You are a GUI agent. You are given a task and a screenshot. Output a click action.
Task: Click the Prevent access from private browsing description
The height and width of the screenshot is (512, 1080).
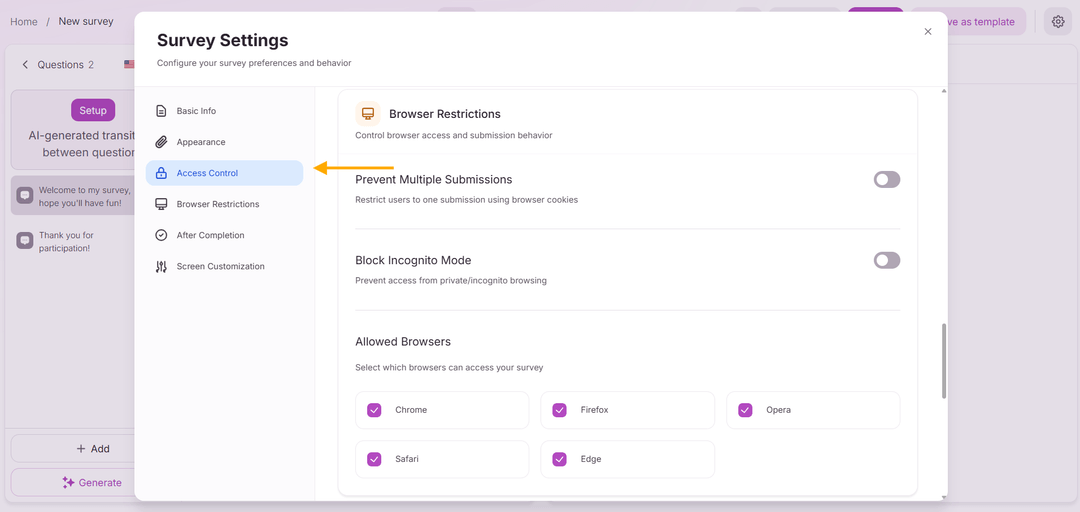(x=451, y=280)
